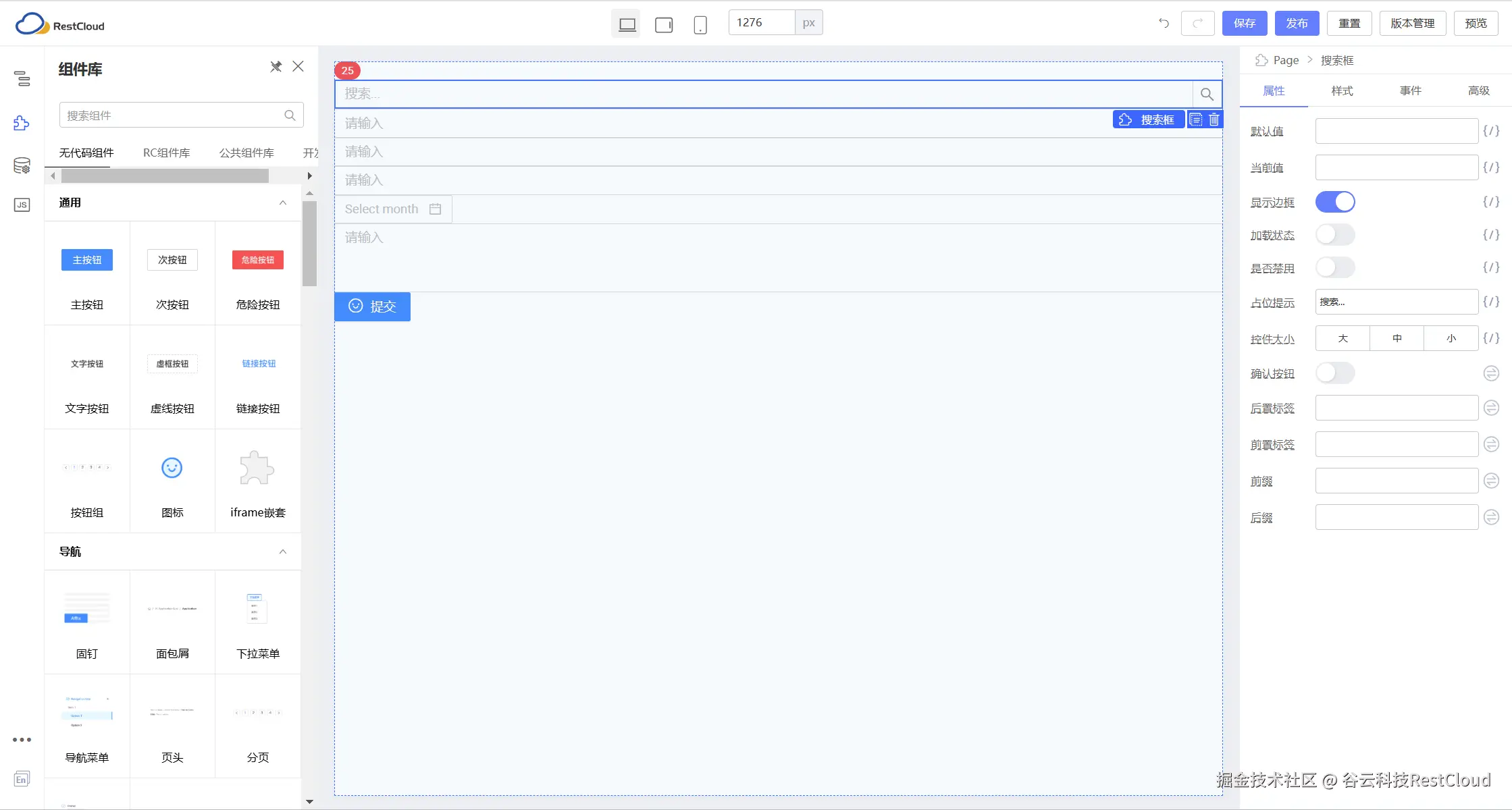Switch to the 高级 tab
Image resolution: width=1512 pixels, height=810 pixels.
[x=1479, y=90]
